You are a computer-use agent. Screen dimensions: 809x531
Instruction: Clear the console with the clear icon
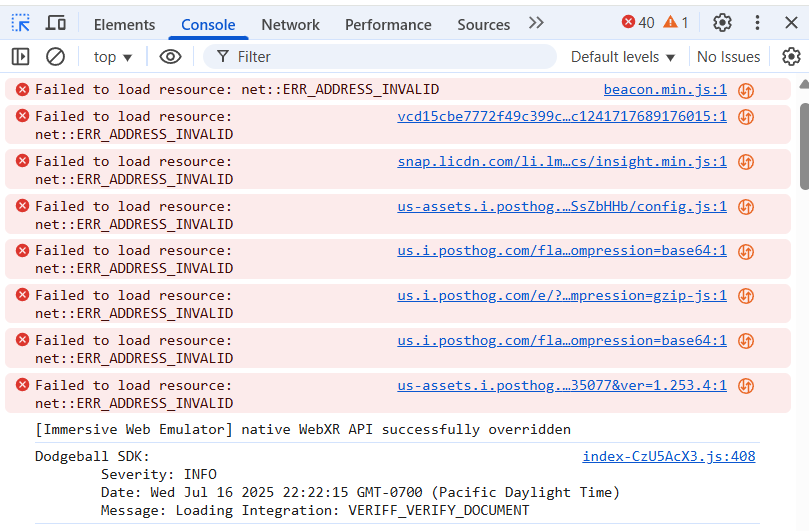(56, 57)
